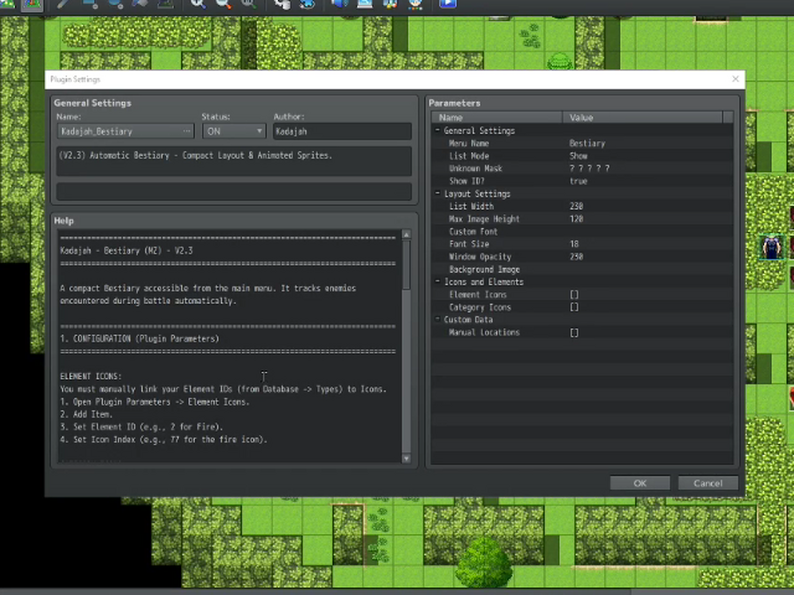Viewport: 794px width, 595px height.
Task: Select the Pencil drawing tool
Action: (64, 4)
